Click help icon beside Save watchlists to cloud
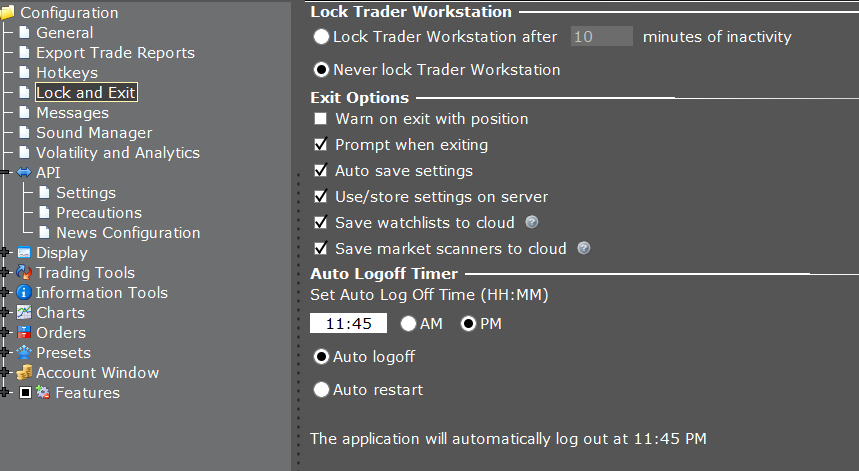 pyautogui.click(x=532, y=223)
